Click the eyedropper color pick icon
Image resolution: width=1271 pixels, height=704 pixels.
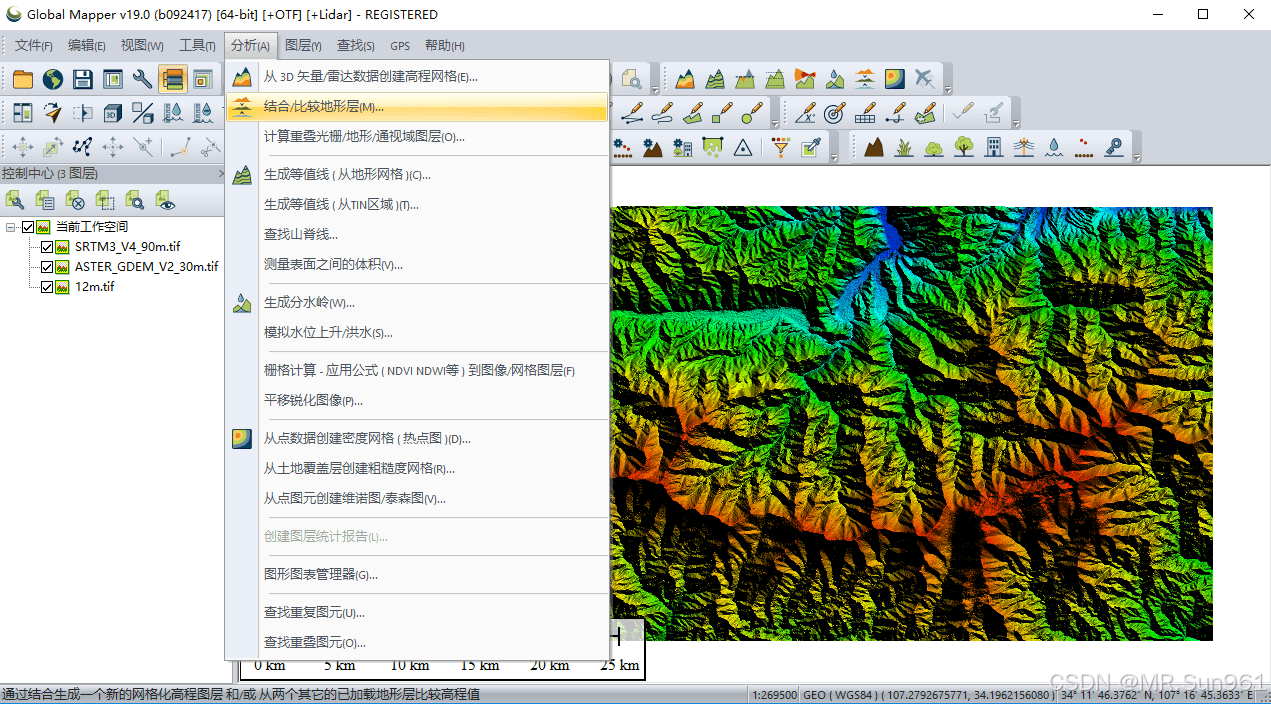click(x=811, y=147)
